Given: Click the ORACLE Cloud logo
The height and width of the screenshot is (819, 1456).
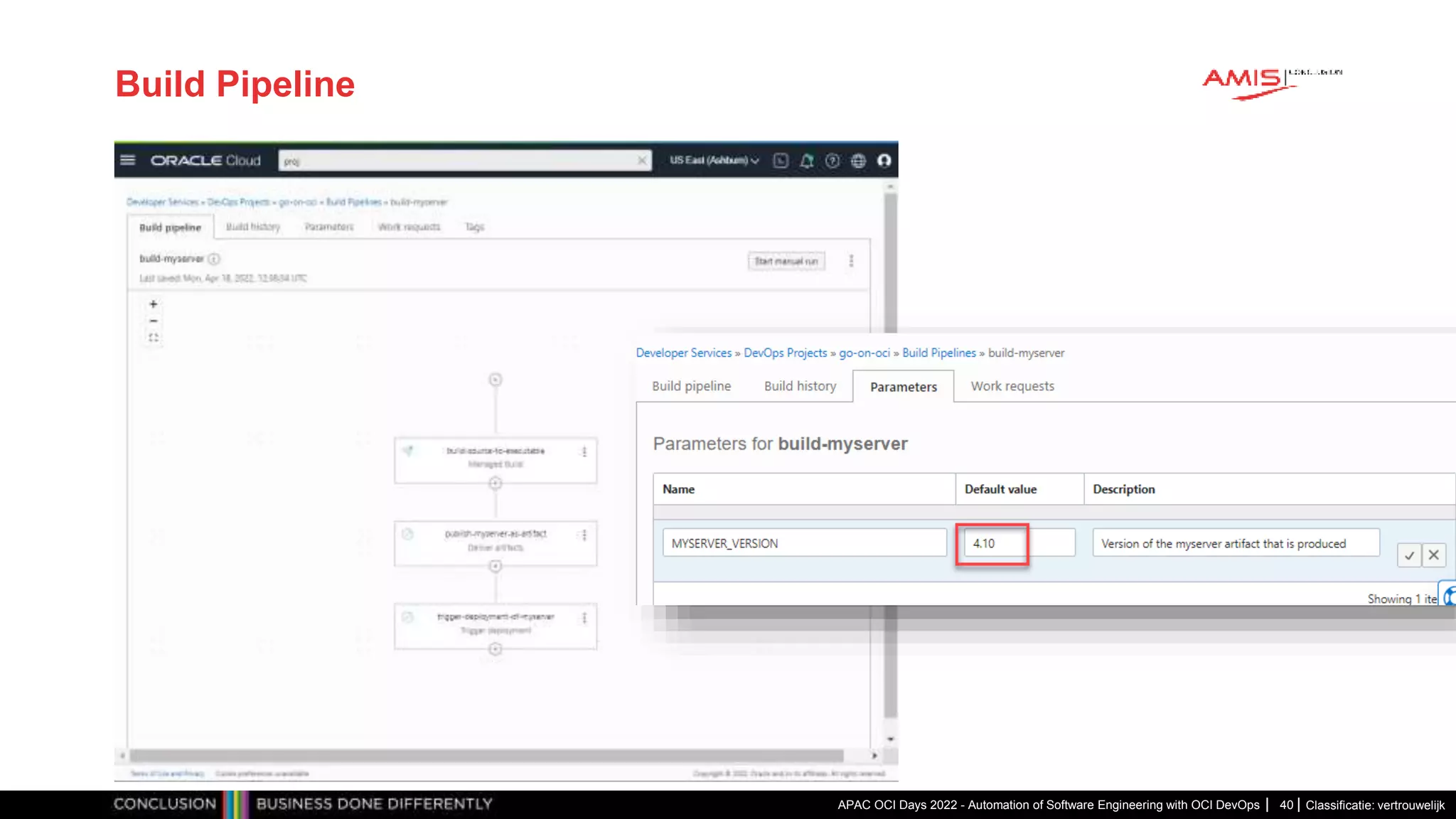Looking at the screenshot, I should (x=205, y=161).
